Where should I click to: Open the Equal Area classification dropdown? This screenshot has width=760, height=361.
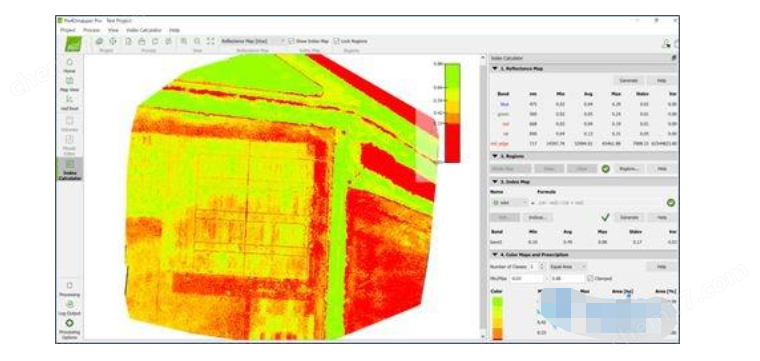tap(568, 267)
